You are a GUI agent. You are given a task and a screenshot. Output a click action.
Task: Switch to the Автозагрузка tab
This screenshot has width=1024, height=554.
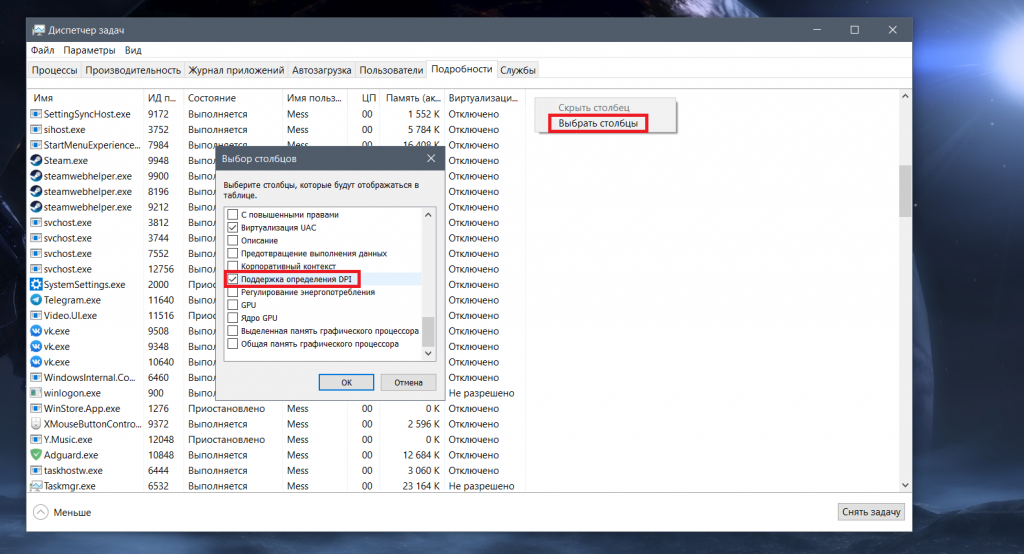(321, 70)
